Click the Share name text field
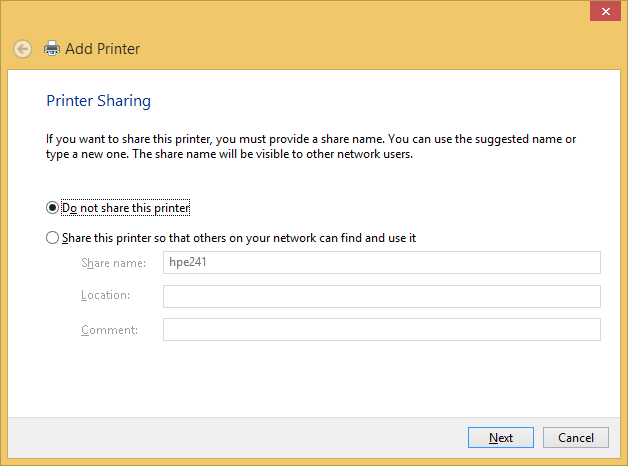 tap(381, 263)
